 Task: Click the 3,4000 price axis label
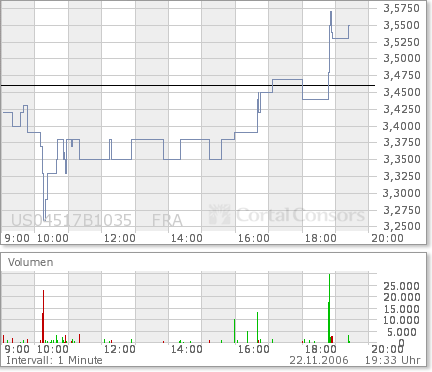pos(402,126)
